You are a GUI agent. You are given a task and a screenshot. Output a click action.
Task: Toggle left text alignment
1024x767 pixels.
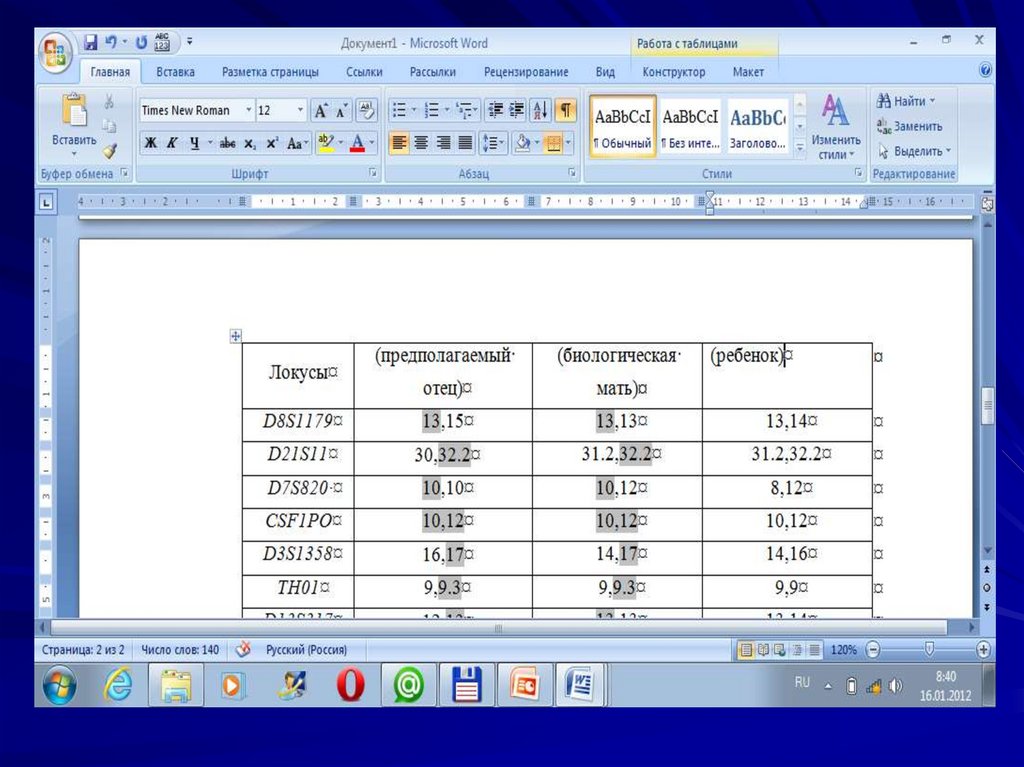[x=399, y=142]
